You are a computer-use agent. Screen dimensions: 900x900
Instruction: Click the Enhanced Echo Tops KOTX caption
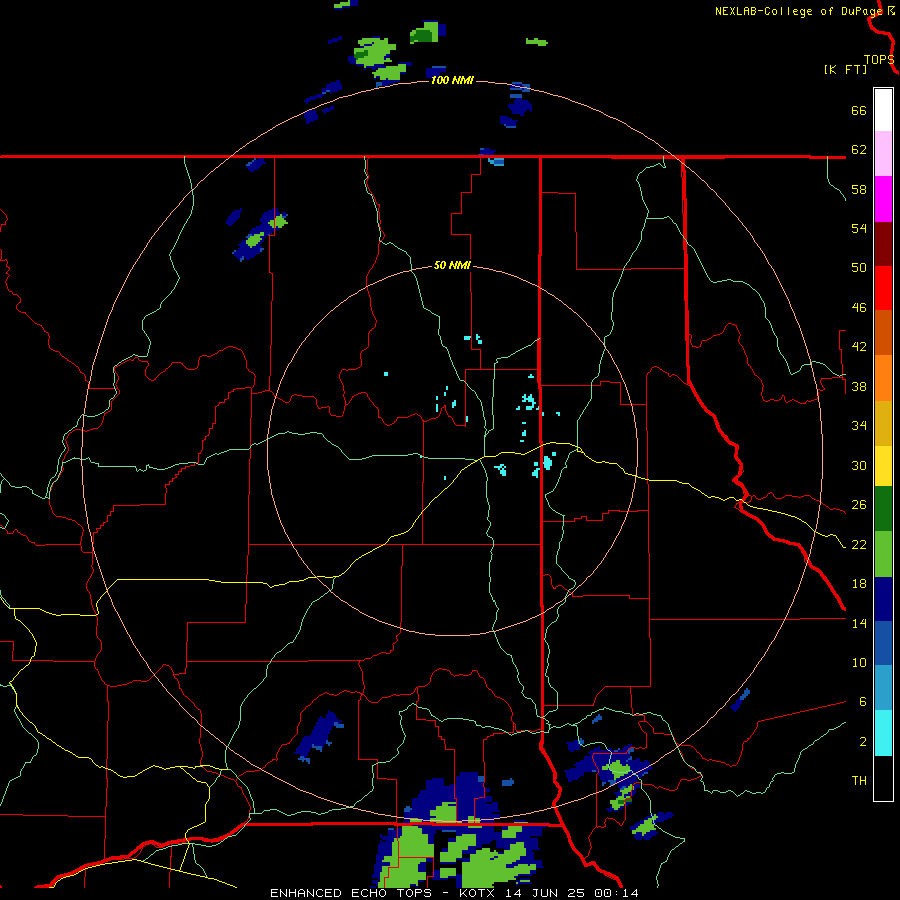coord(454,893)
